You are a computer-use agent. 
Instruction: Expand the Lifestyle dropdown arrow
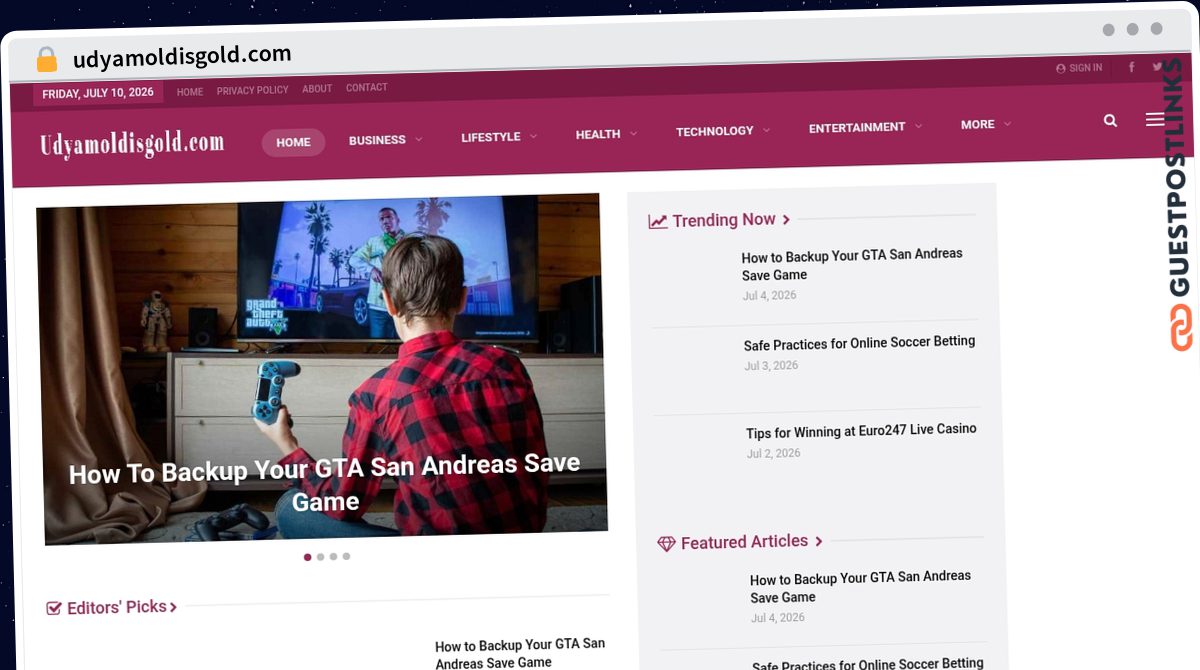coord(533,136)
